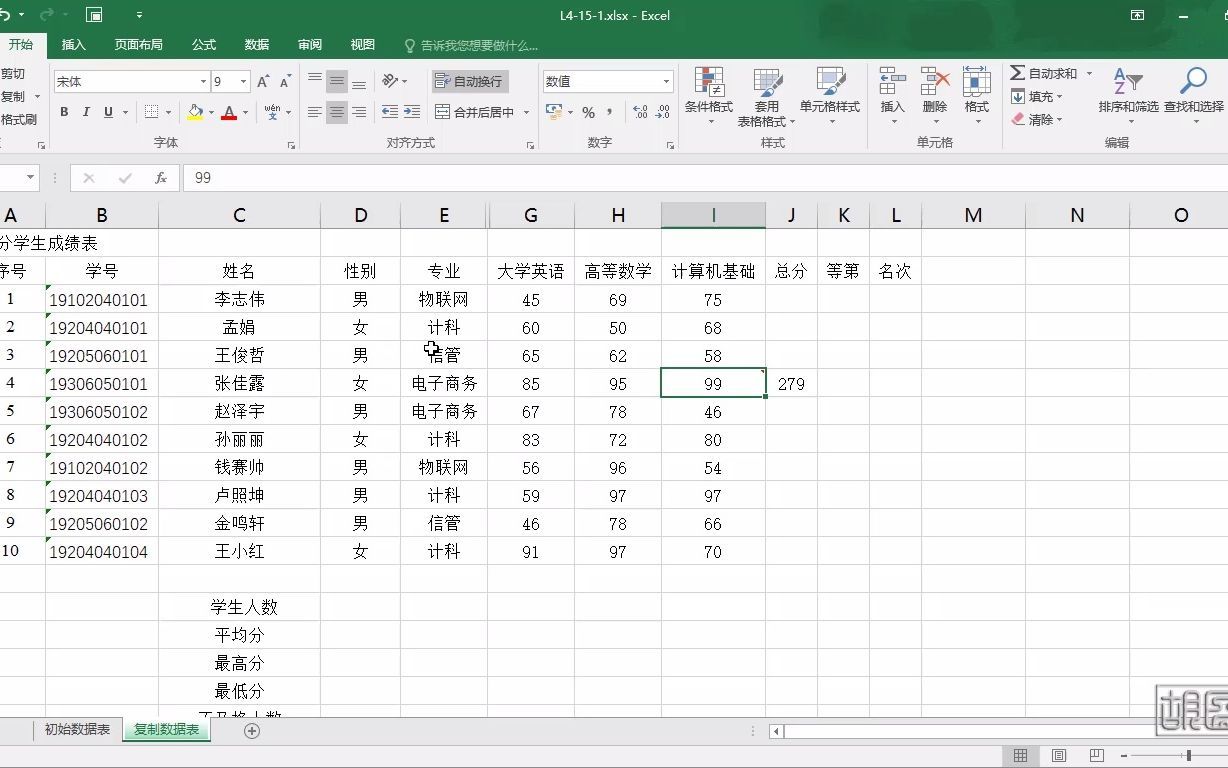The width and height of the screenshot is (1228, 768).
Task: Open the 审阅 ribbon tab
Action: pos(310,45)
